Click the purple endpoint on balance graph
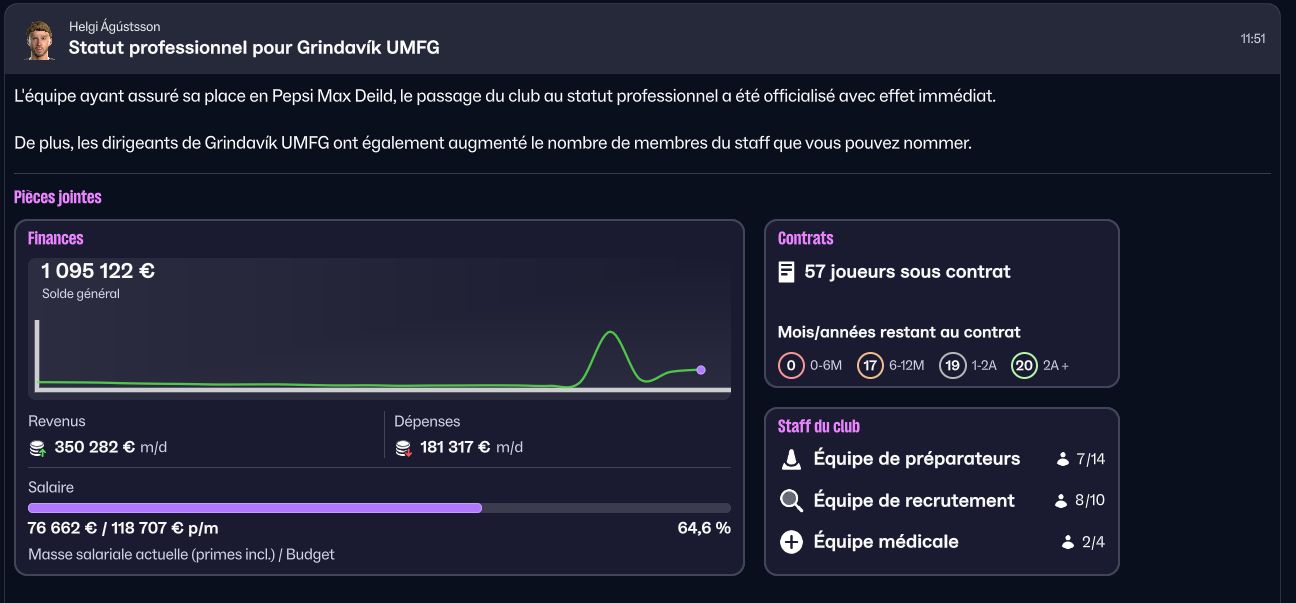Image resolution: width=1296 pixels, height=603 pixels. pyautogui.click(x=701, y=370)
